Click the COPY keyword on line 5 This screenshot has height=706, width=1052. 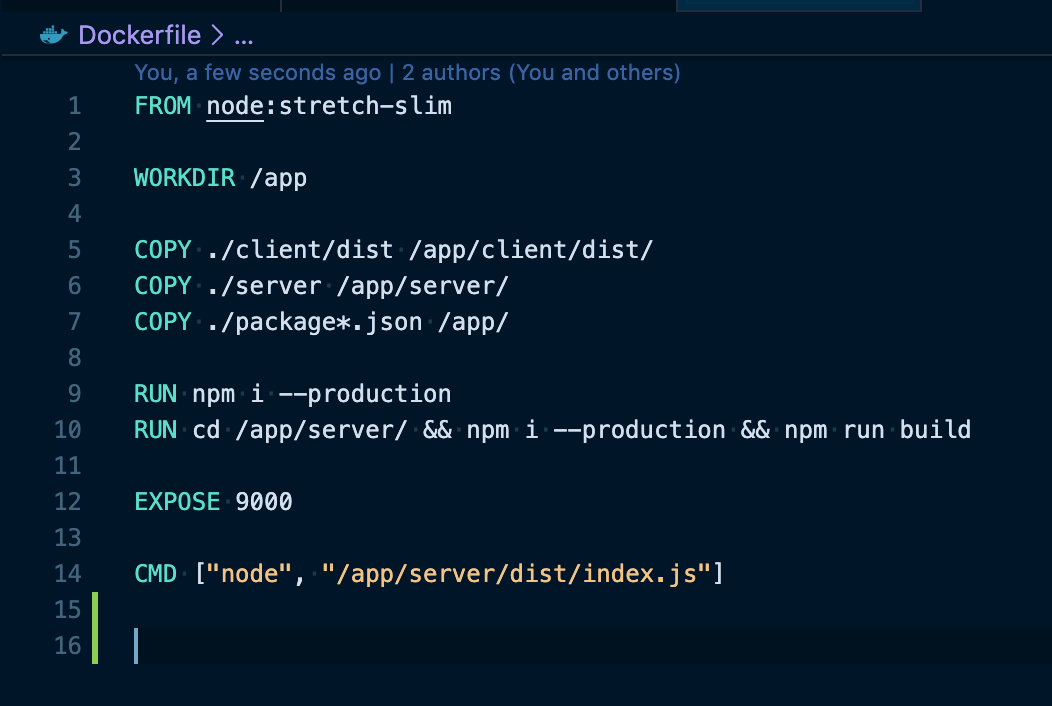[162, 249]
